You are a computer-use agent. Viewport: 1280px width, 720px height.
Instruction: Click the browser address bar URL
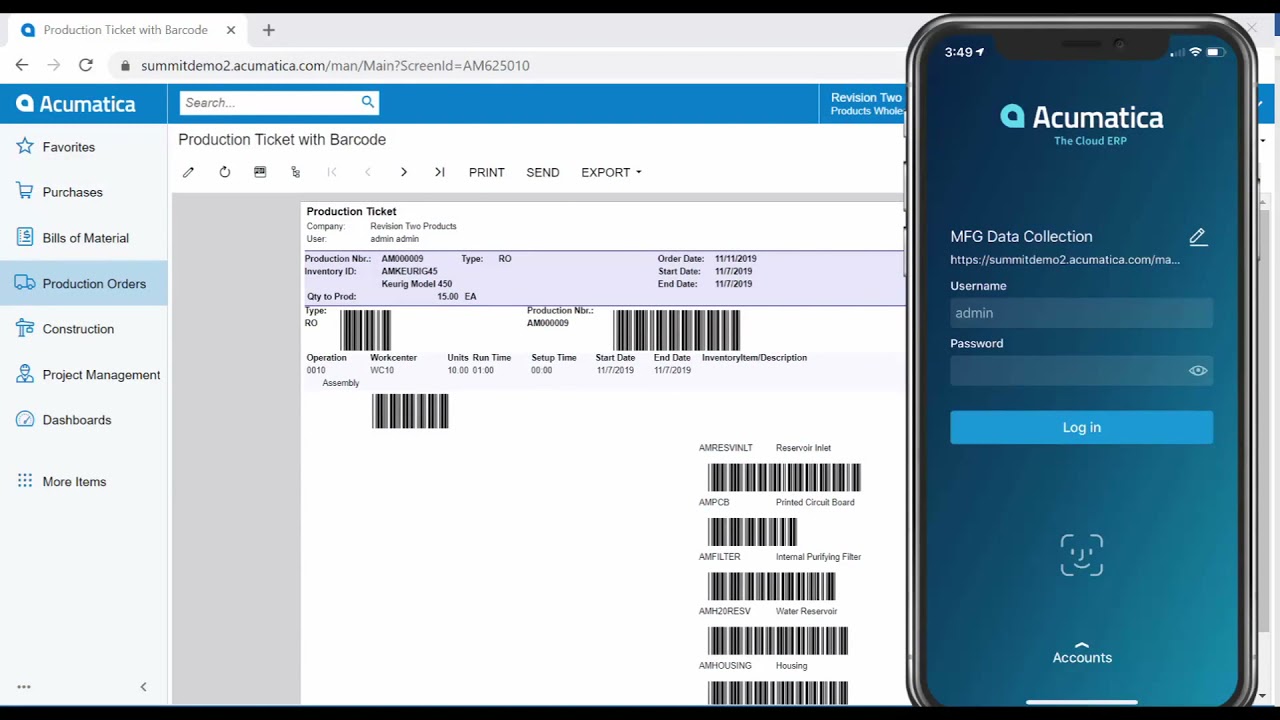335,65
